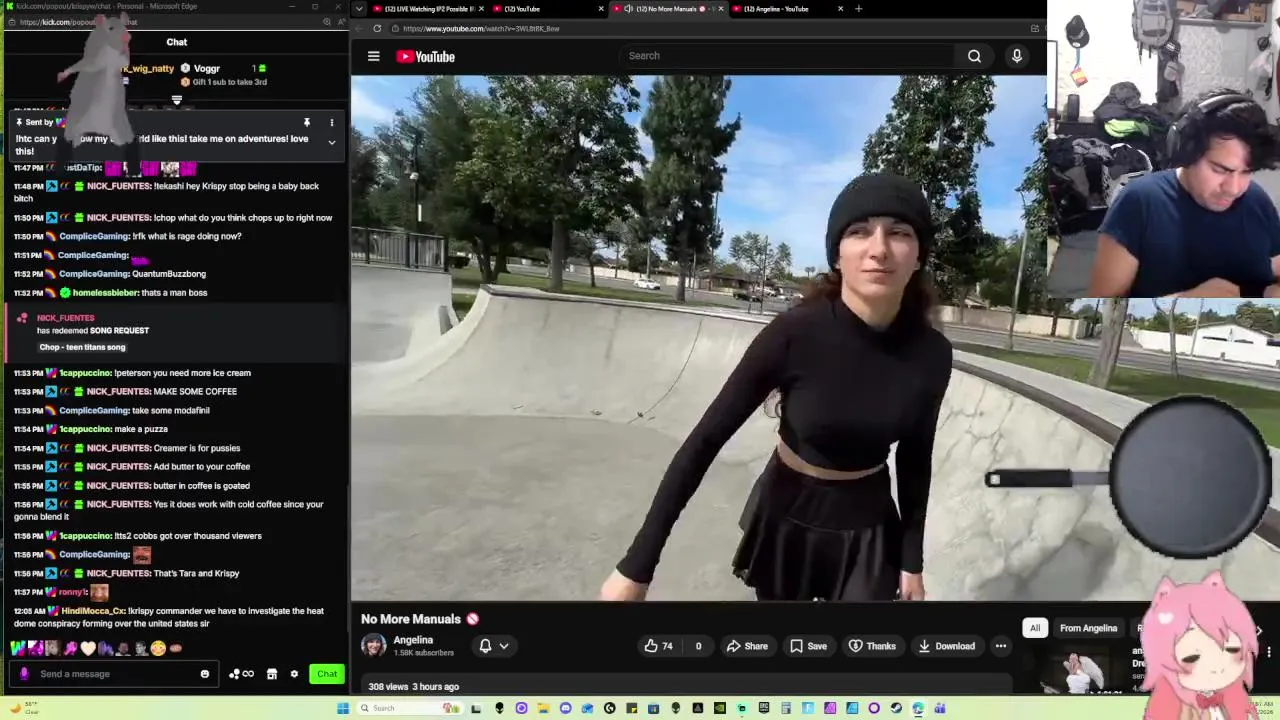Viewport: 1280px width, 720px height.
Task: Select the heart emote in quick emotes
Action: pos(88,648)
